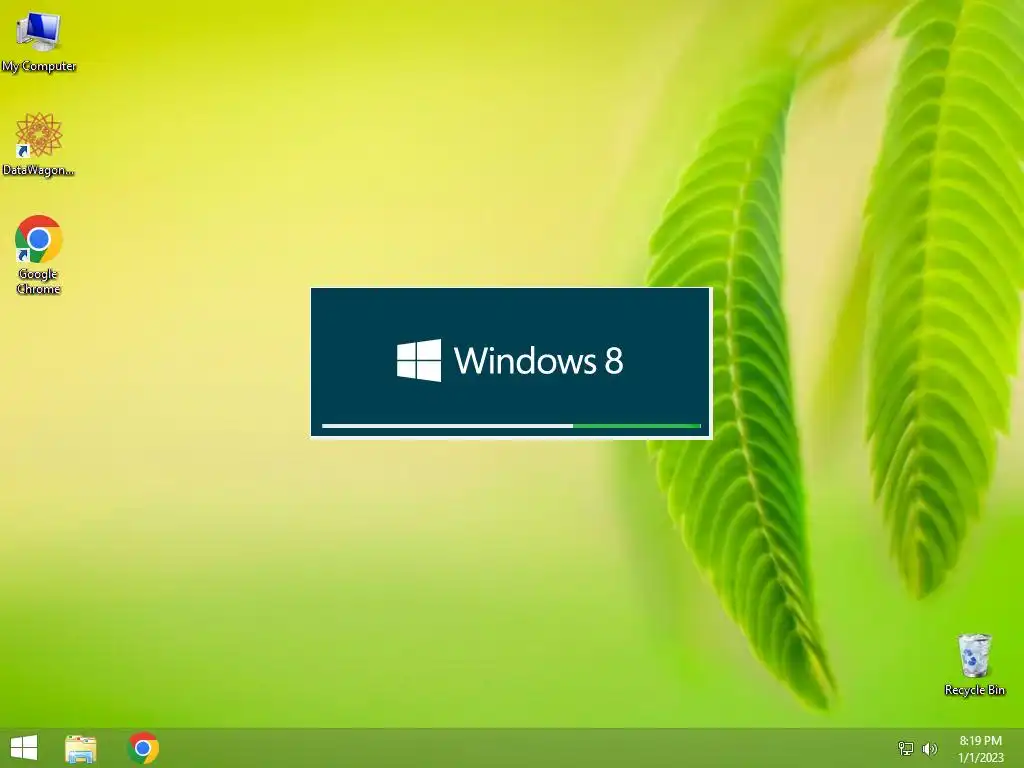Click the date 1/1/2023 in tray

(980, 758)
